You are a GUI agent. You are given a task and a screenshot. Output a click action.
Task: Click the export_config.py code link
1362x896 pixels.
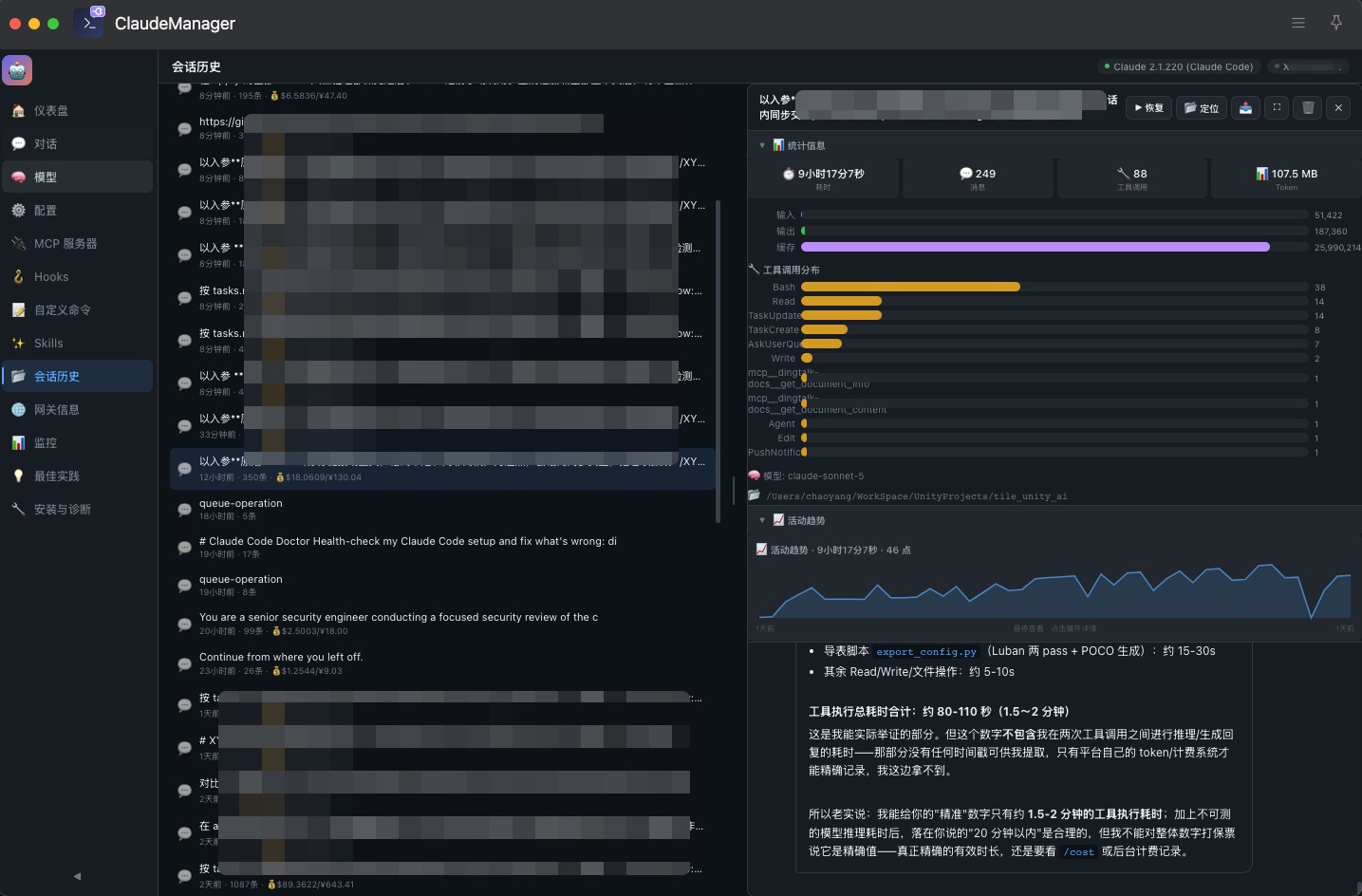925,652
